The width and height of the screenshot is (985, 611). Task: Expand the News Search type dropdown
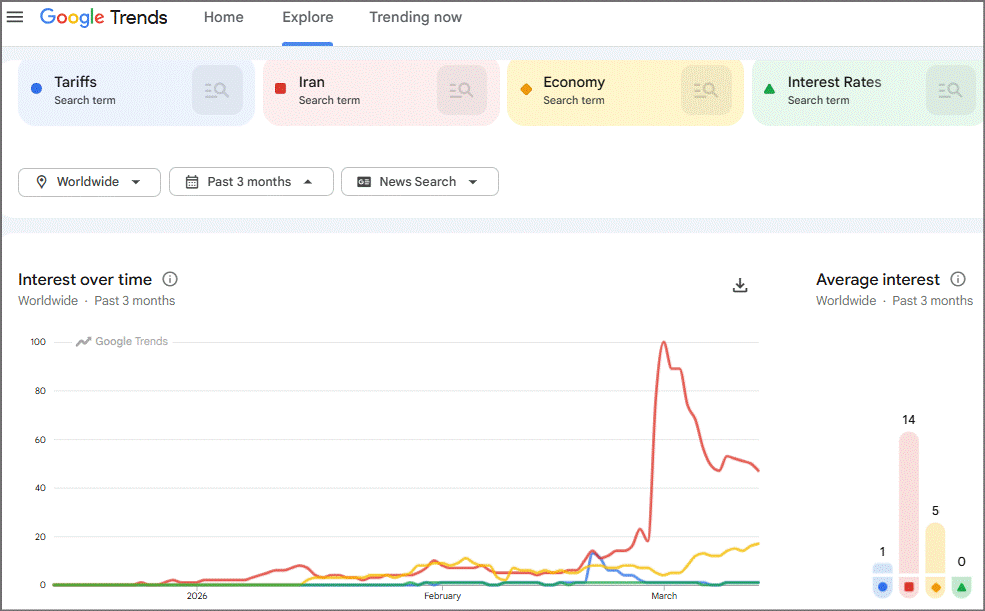pyautogui.click(x=420, y=182)
